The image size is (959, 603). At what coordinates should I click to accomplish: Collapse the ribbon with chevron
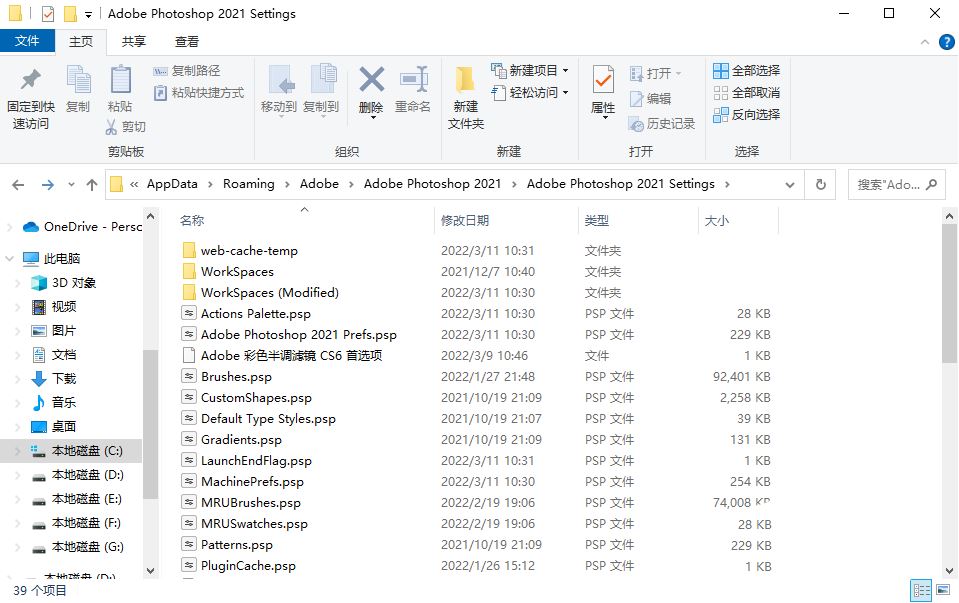pyautogui.click(x=925, y=42)
